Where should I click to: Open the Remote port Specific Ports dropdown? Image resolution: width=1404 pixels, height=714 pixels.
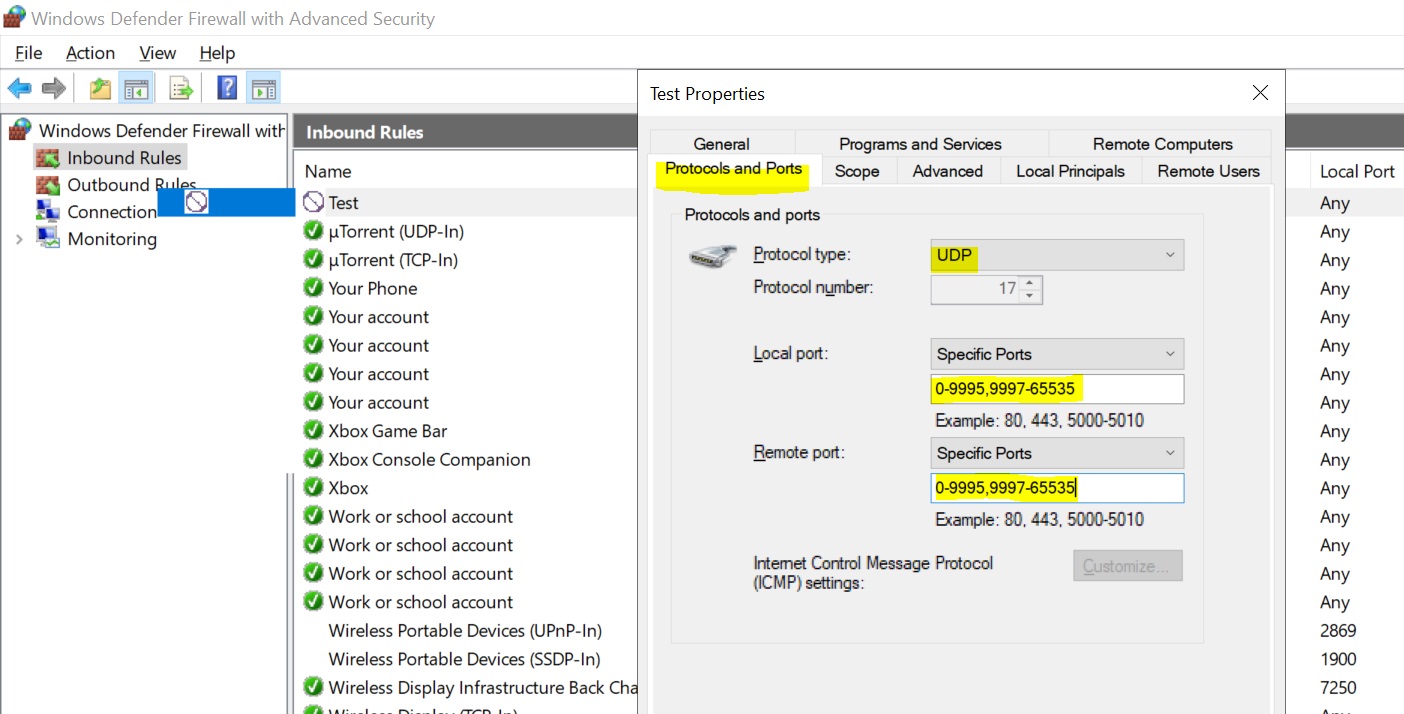(x=1057, y=453)
